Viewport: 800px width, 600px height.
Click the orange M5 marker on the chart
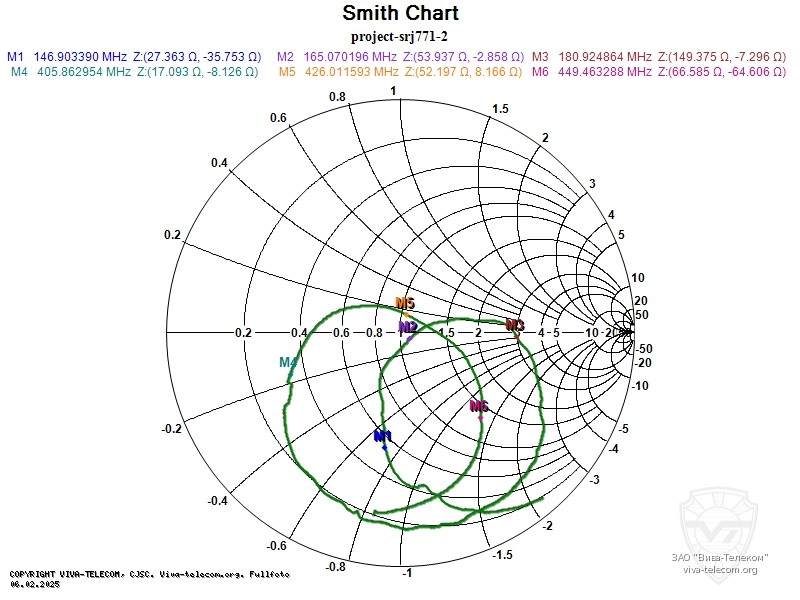pyautogui.click(x=405, y=304)
